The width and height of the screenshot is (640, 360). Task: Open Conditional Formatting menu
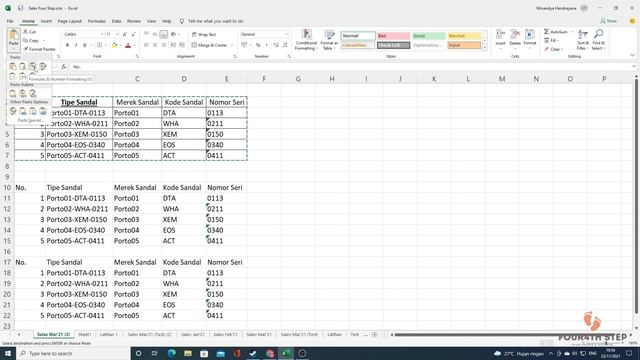click(x=306, y=40)
